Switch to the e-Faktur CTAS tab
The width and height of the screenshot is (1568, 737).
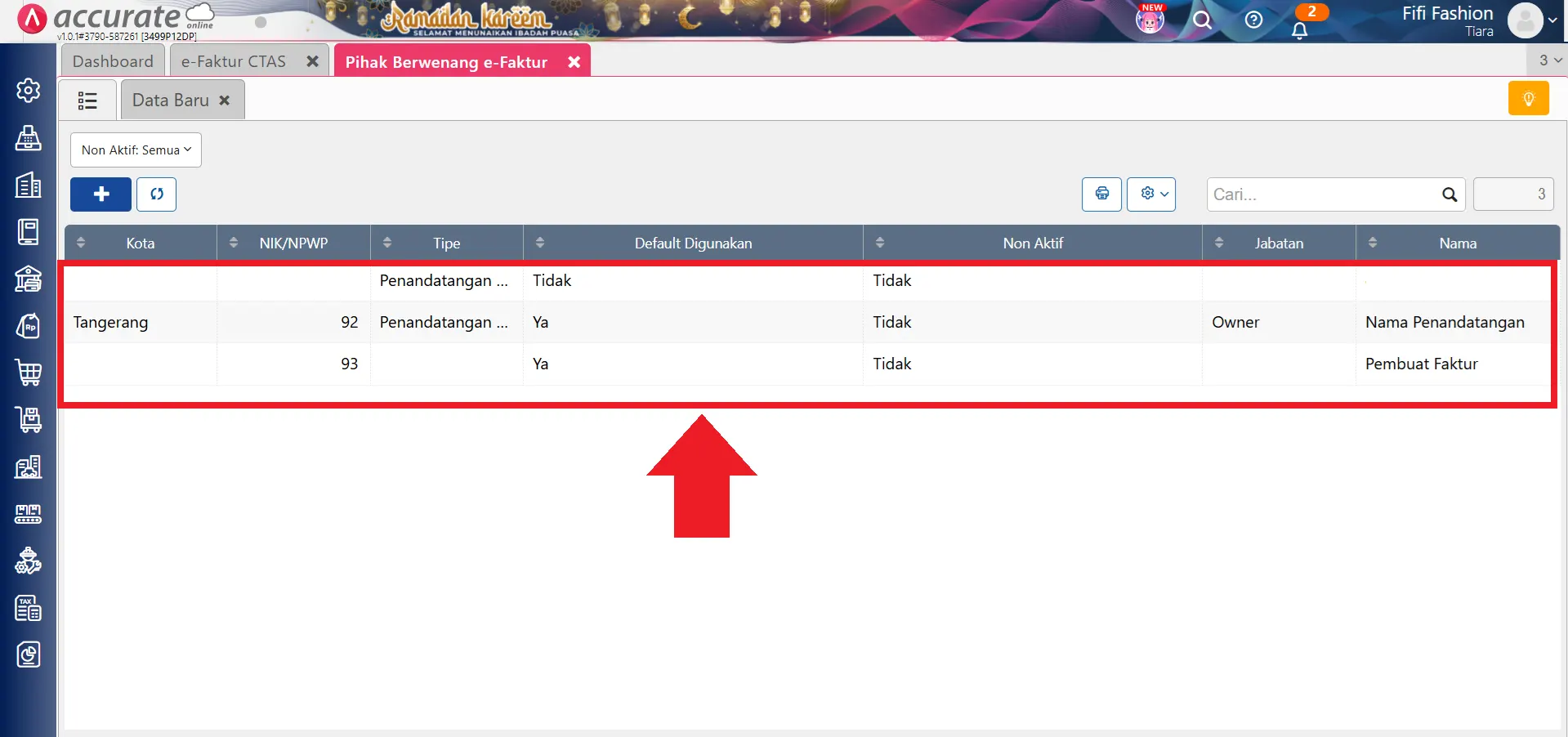[x=234, y=61]
